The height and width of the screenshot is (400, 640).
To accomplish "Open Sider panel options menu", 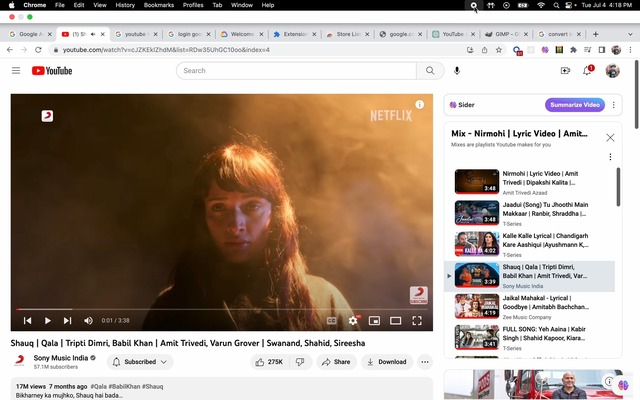I will 613,104.
